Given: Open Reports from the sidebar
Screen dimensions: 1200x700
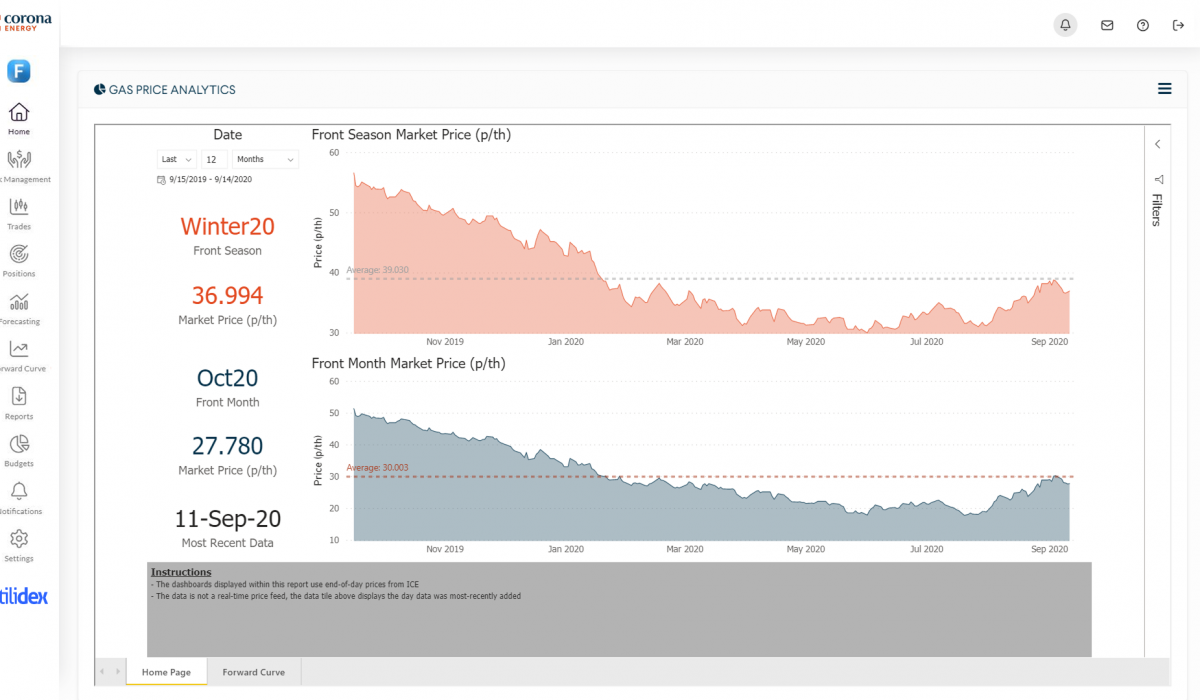Looking at the screenshot, I should 19,402.
